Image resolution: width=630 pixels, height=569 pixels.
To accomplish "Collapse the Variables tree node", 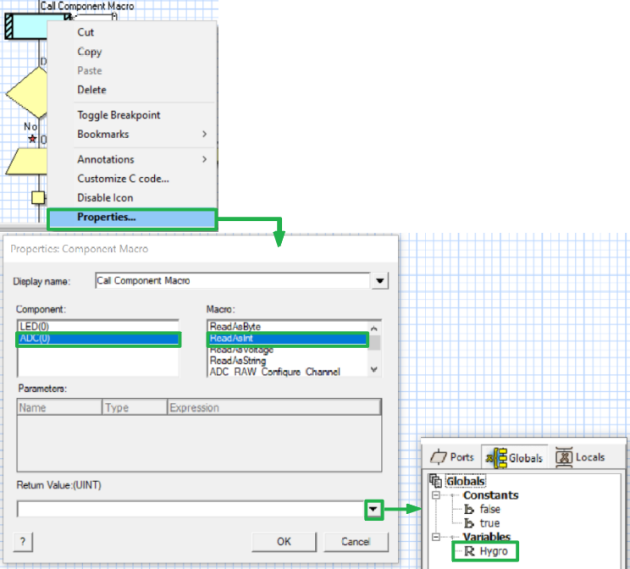I will pos(435,537).
